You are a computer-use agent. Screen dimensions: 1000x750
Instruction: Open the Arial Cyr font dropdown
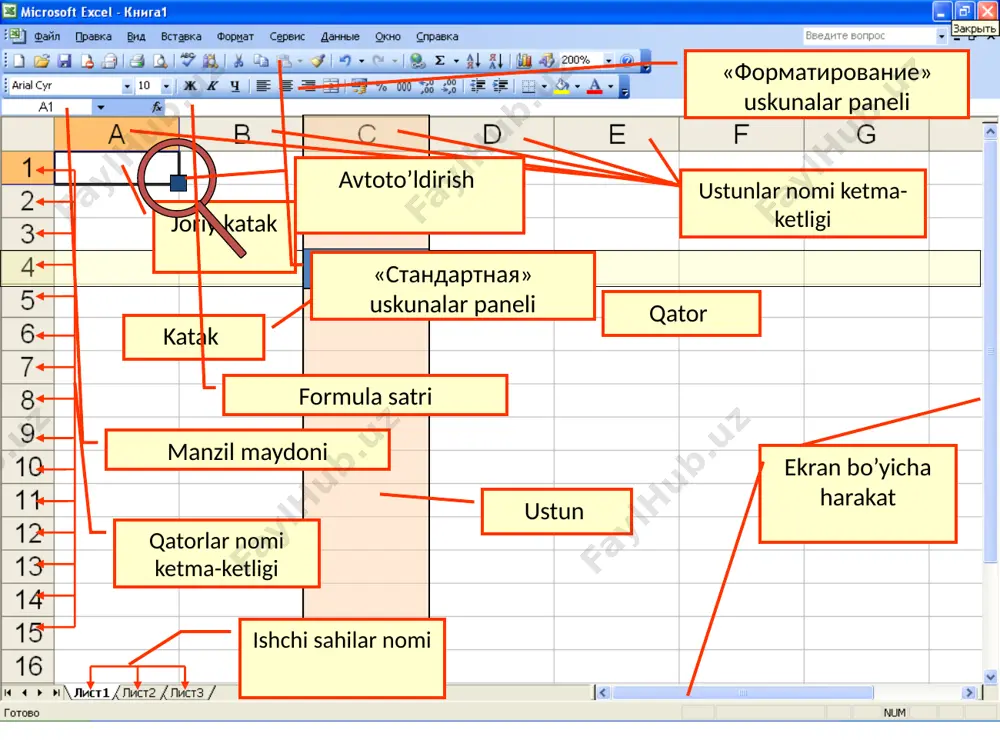click(127, 86)
